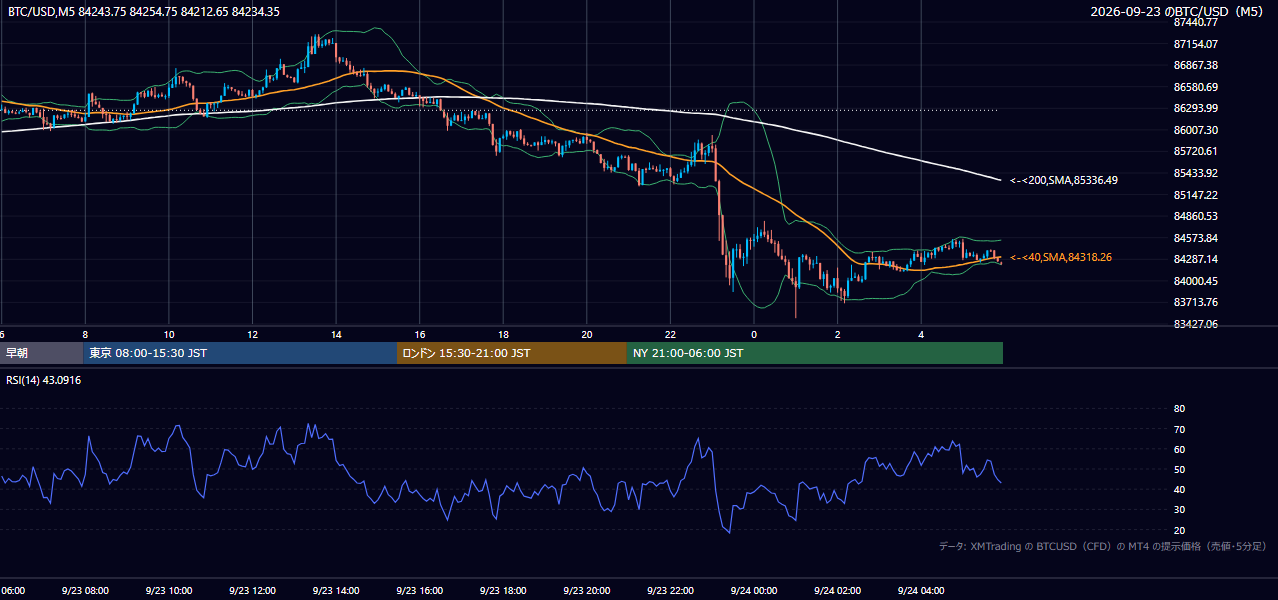This screenshot has width=1278, height=600.
Task: Select the NY 21:00-06:00 JST session bar
Action: pos(815,353)
